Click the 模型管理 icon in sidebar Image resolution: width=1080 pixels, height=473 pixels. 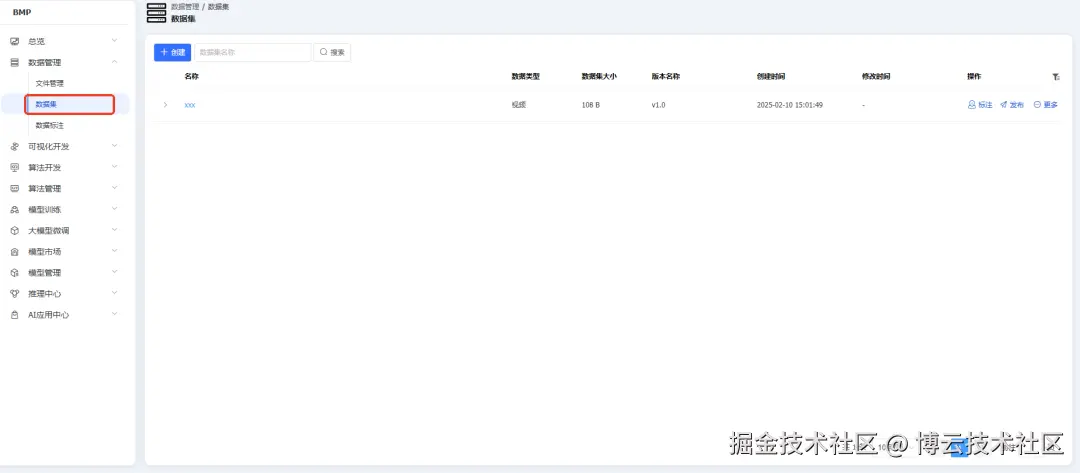tap(14, 273)
